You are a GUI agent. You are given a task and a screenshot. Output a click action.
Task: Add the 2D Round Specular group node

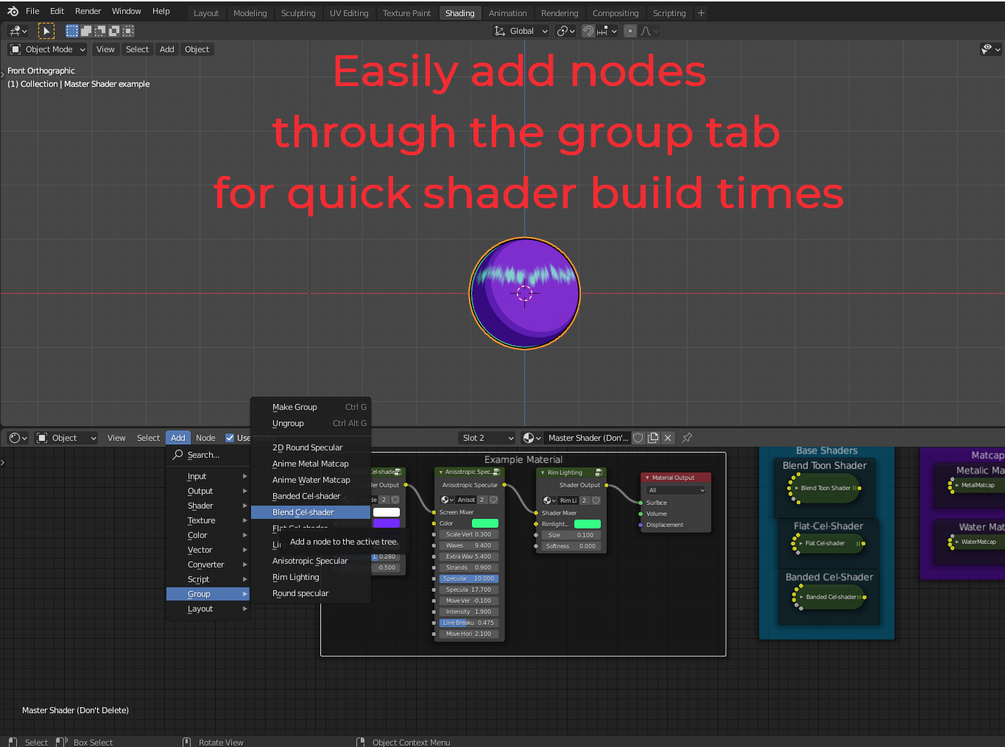tap(311, 448)
